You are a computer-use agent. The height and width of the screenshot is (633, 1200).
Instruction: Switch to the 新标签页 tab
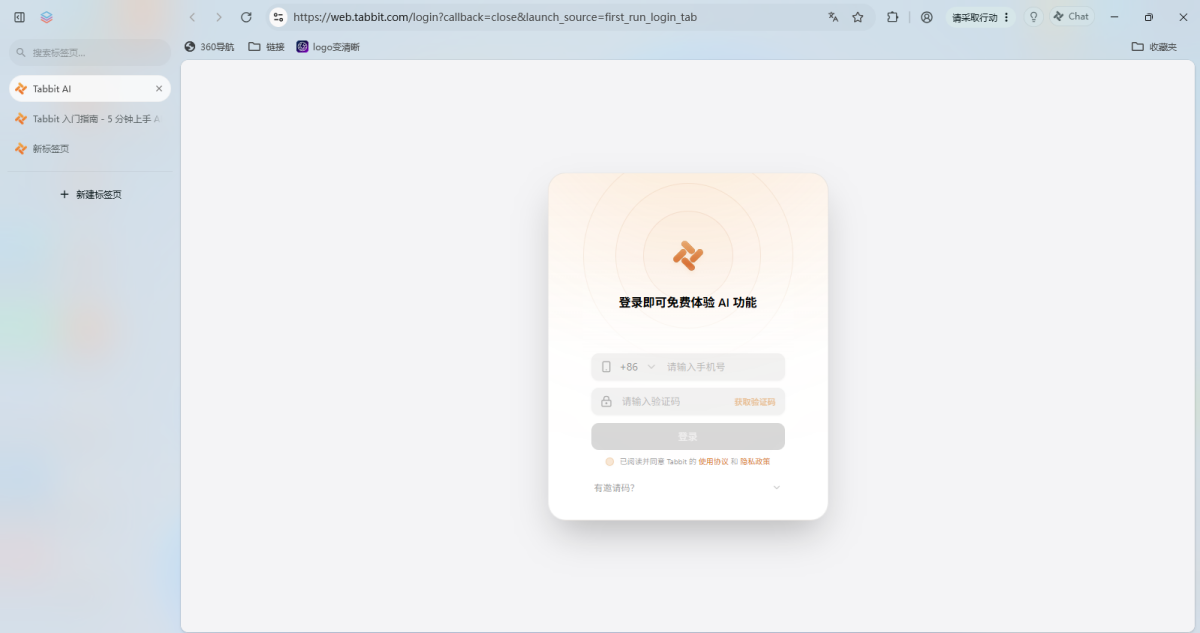coord(90,149)
